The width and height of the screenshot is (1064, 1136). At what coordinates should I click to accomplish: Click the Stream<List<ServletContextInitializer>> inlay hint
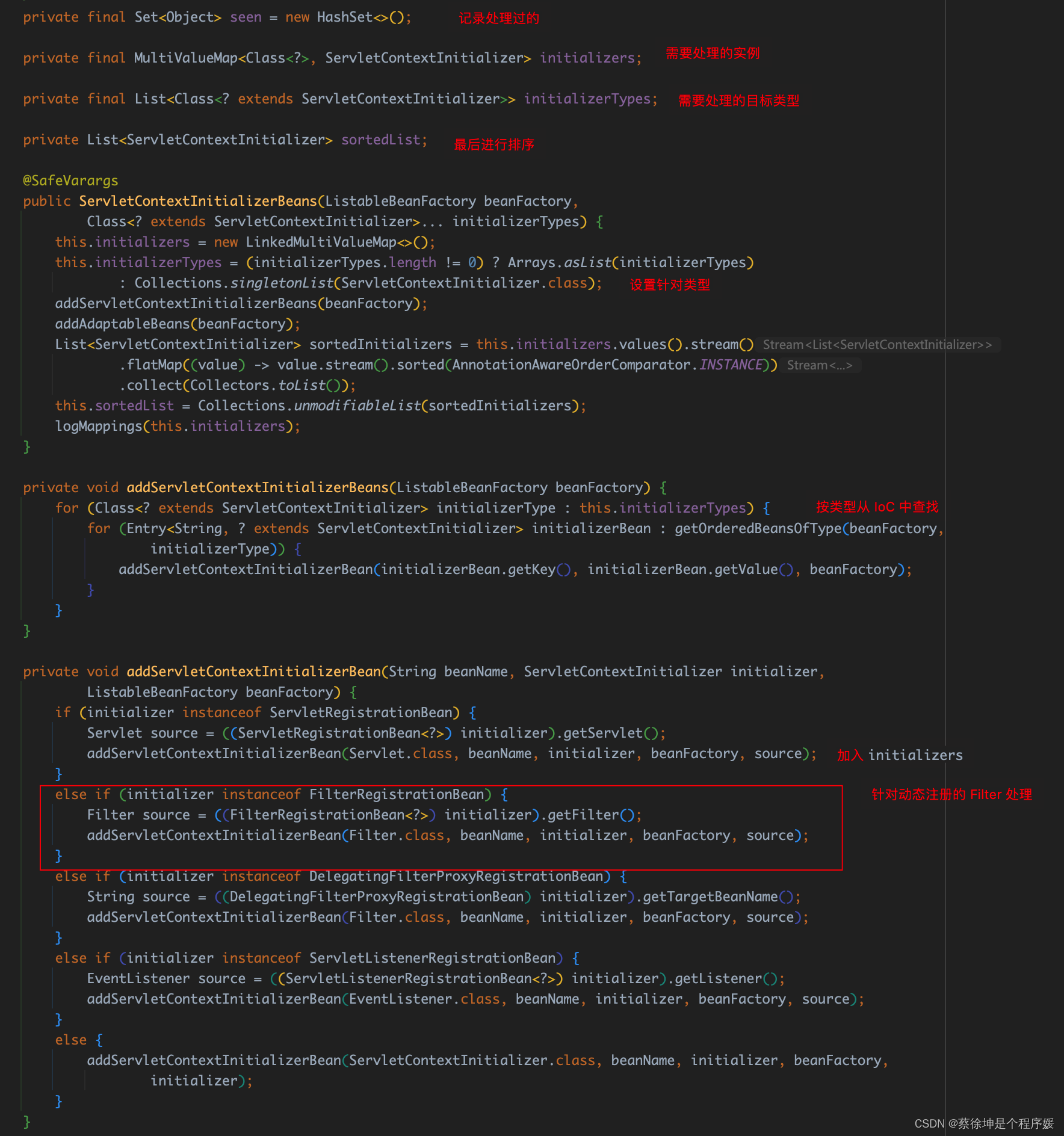point(878,344)
